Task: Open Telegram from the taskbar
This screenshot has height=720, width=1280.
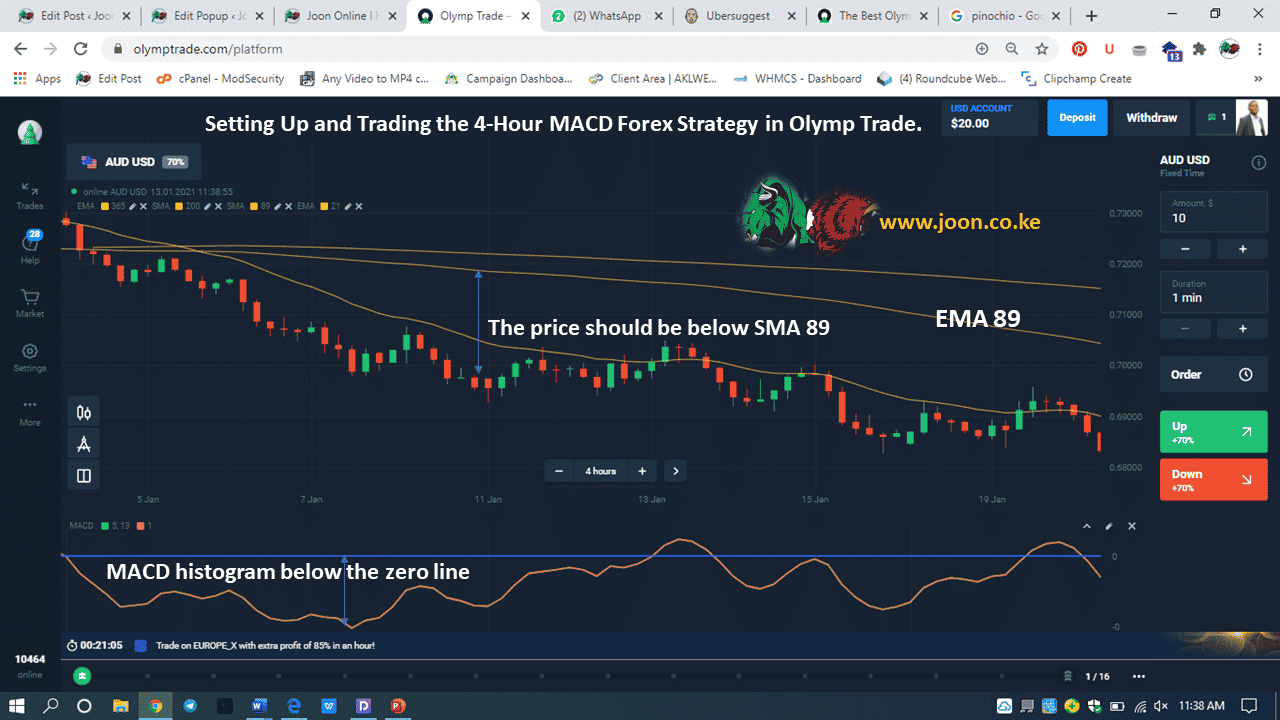Action: point(190,706)
